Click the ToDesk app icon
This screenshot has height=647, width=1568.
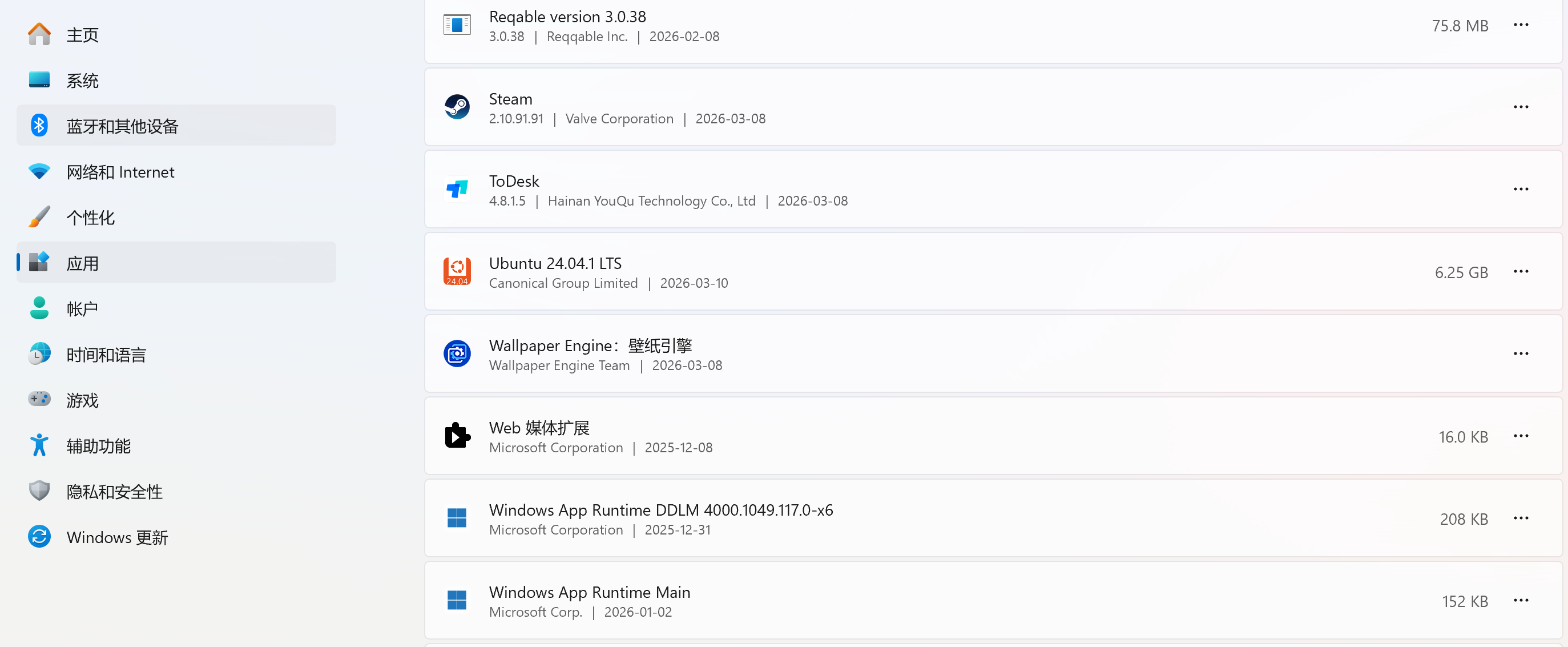coord(457,190)
